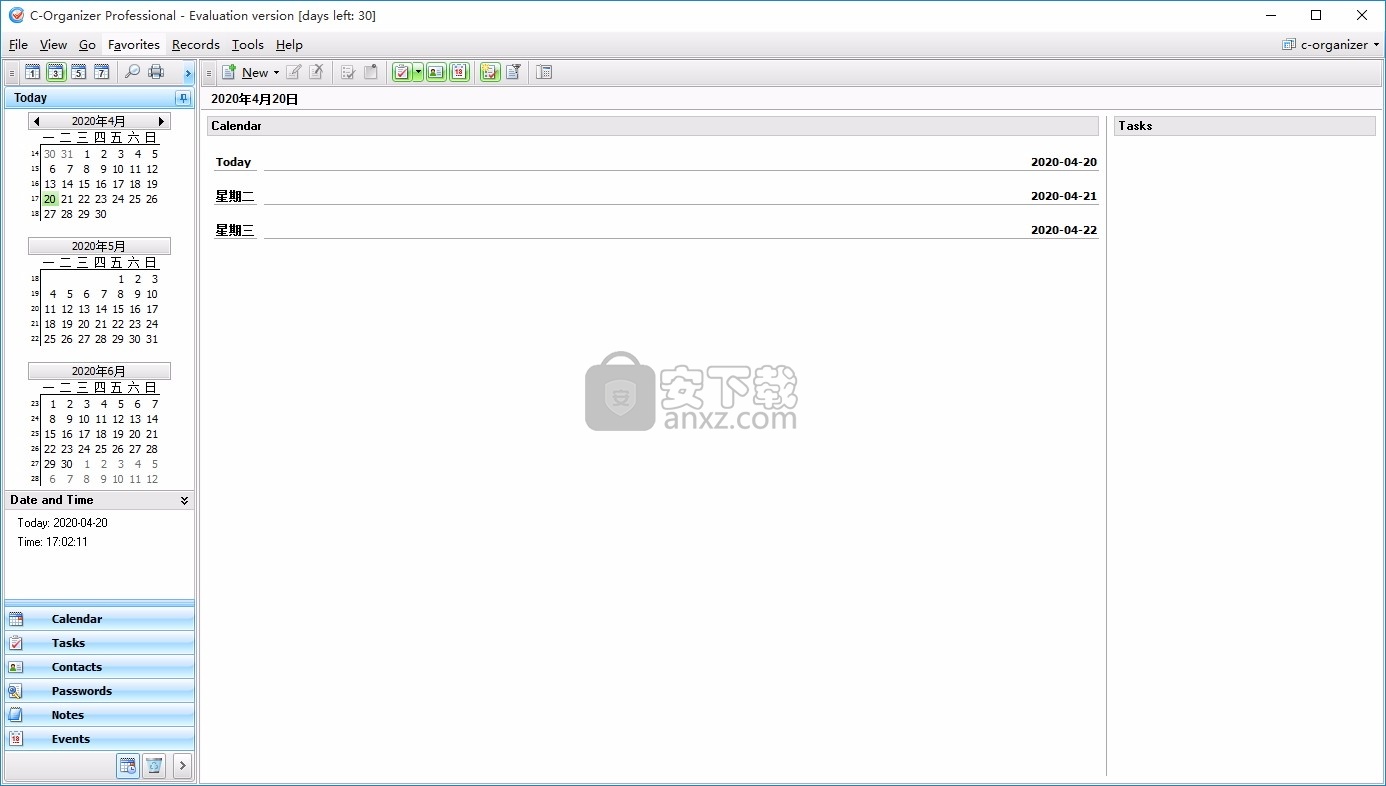Image resolution: width=1386 pixels, height=786 pixels.
Task: Toggle the highlighted sticker notes button
Action: click(490, 72)
